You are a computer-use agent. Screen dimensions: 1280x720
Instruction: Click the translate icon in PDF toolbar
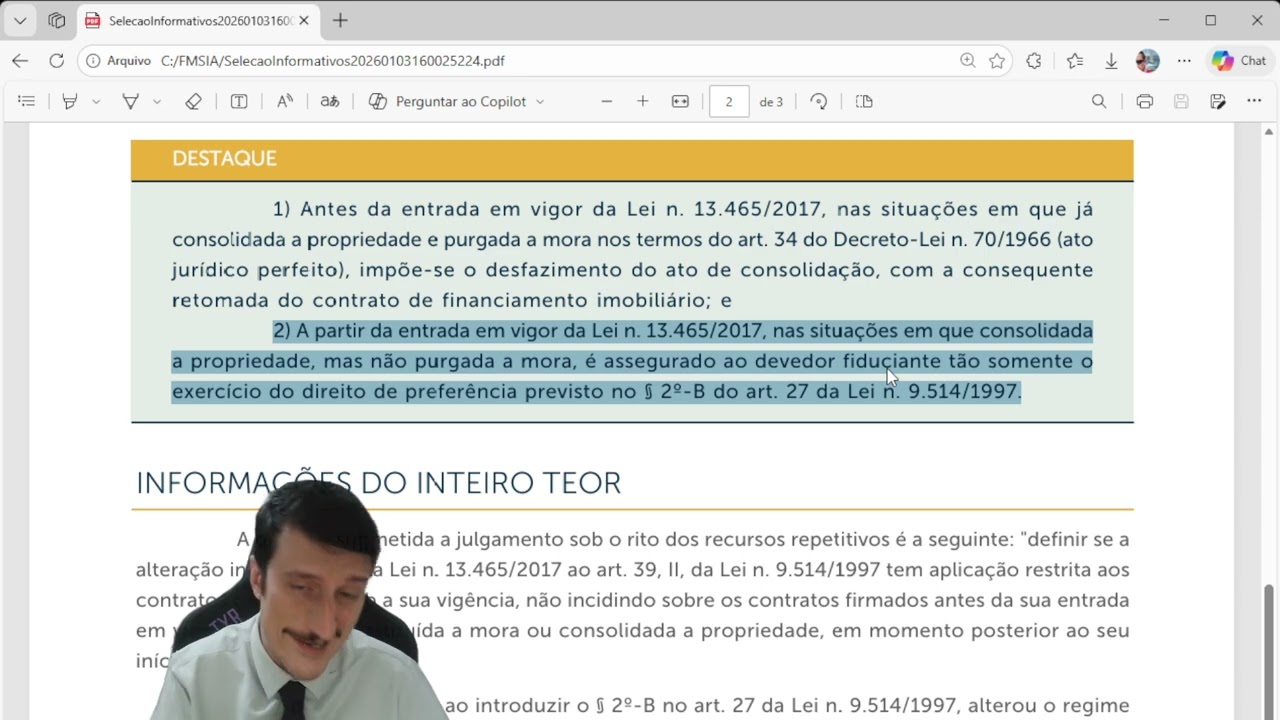[330, 101]
